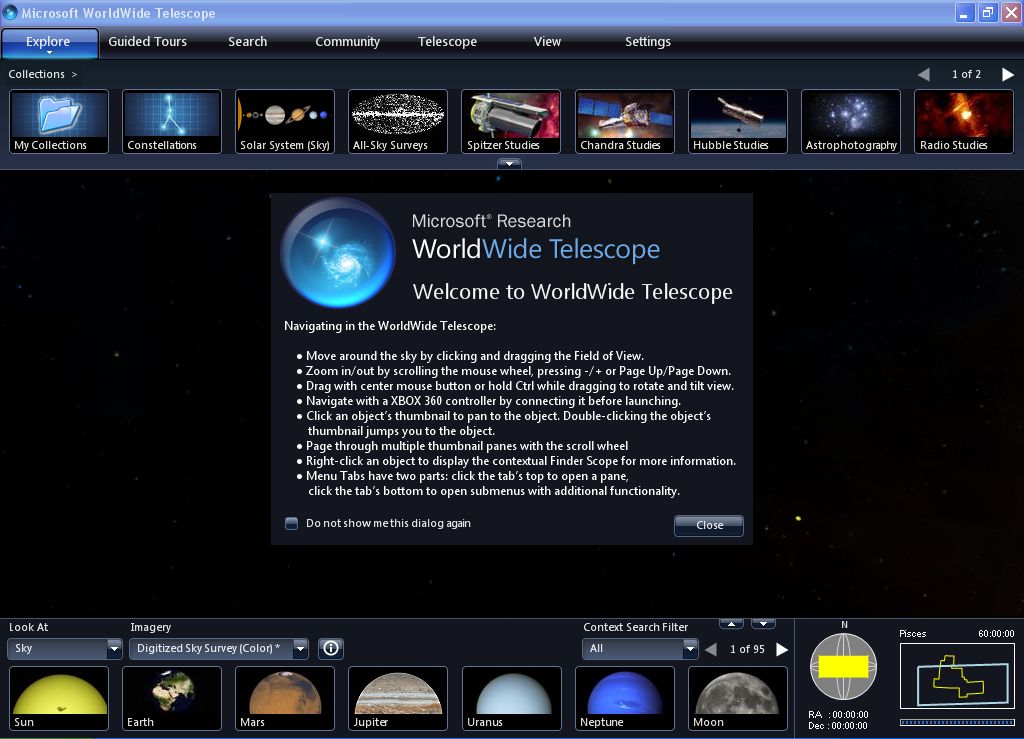Open the Guided Tours tab

tap(148, 41)
